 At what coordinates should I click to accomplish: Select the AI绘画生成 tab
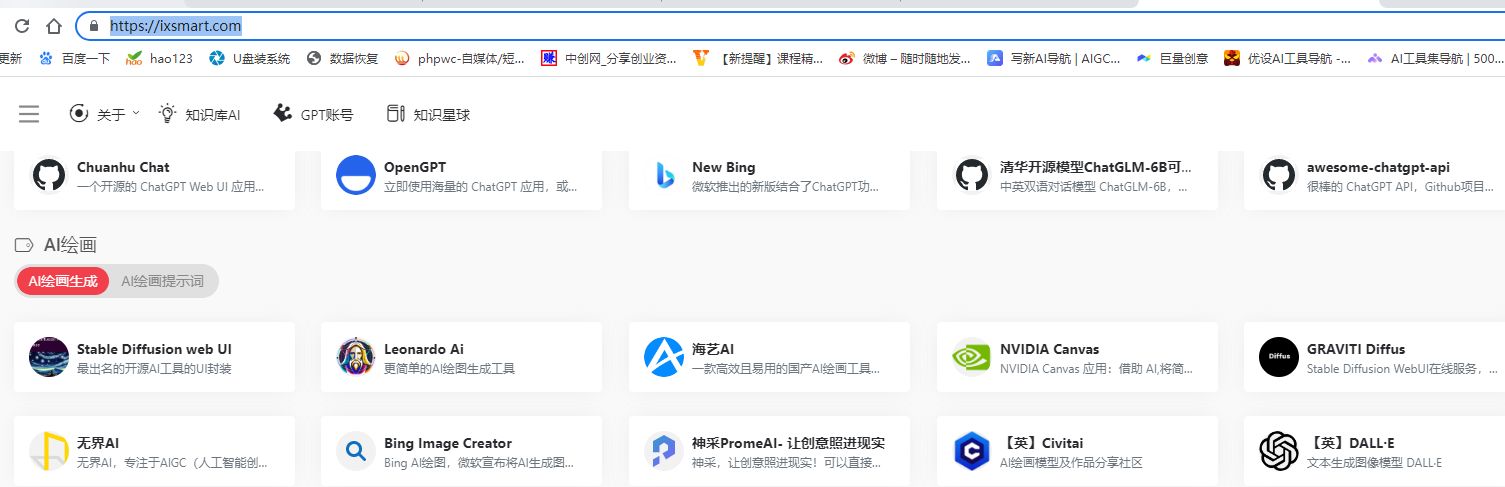(x=62, y=282)
